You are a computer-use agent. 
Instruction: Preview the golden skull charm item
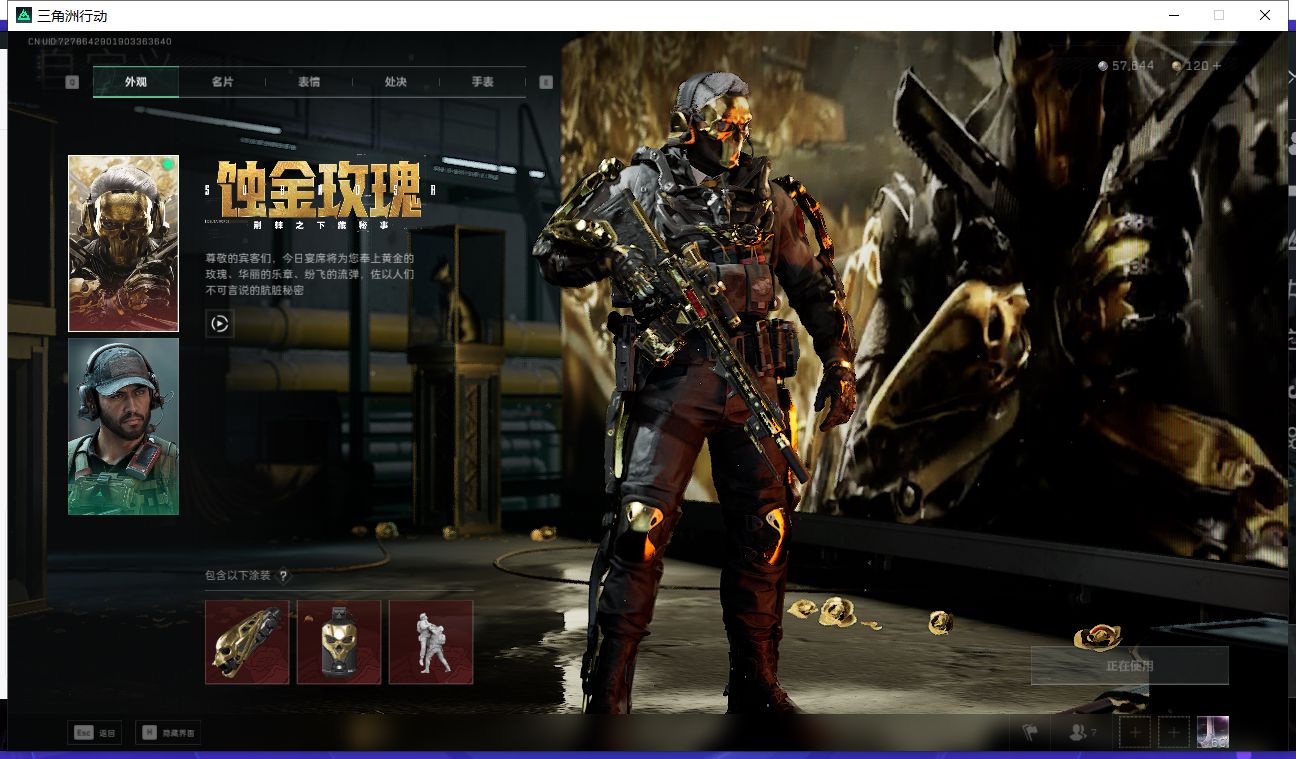coord(339,642)
